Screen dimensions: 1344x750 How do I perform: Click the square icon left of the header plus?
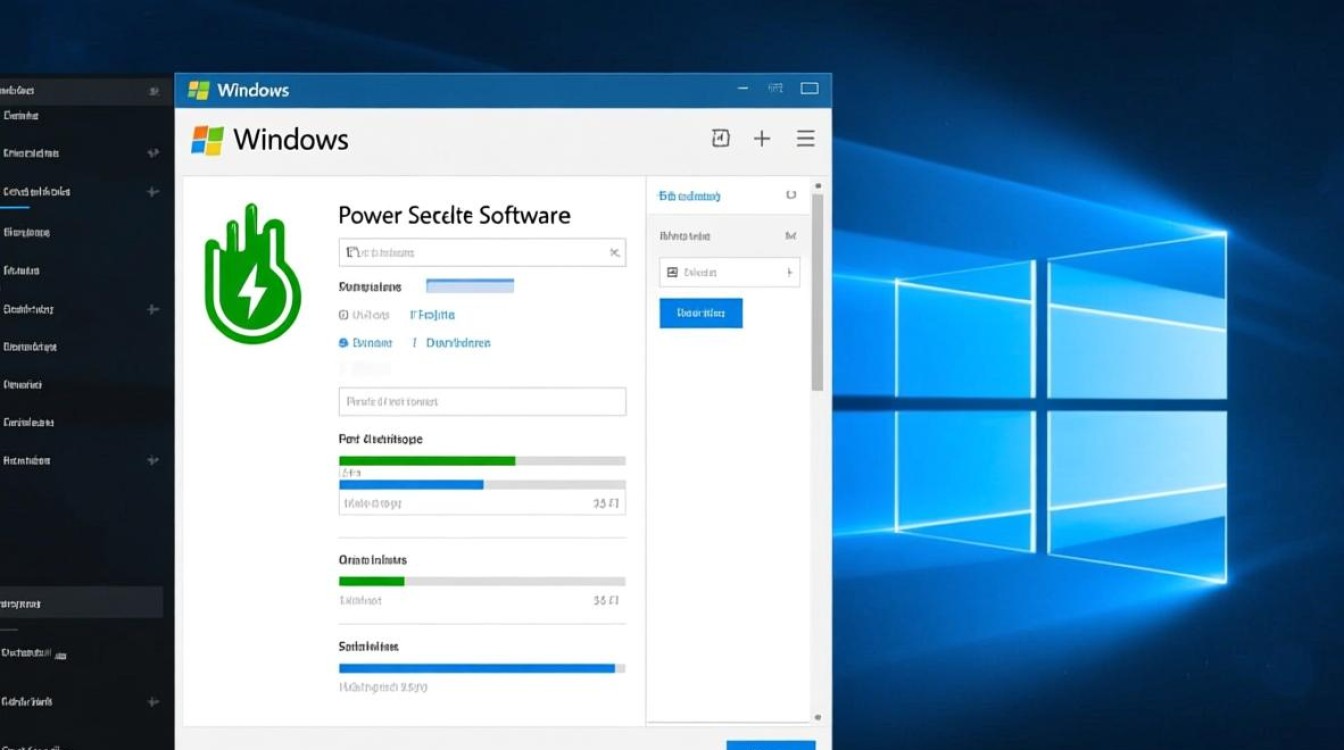(720, 139)
